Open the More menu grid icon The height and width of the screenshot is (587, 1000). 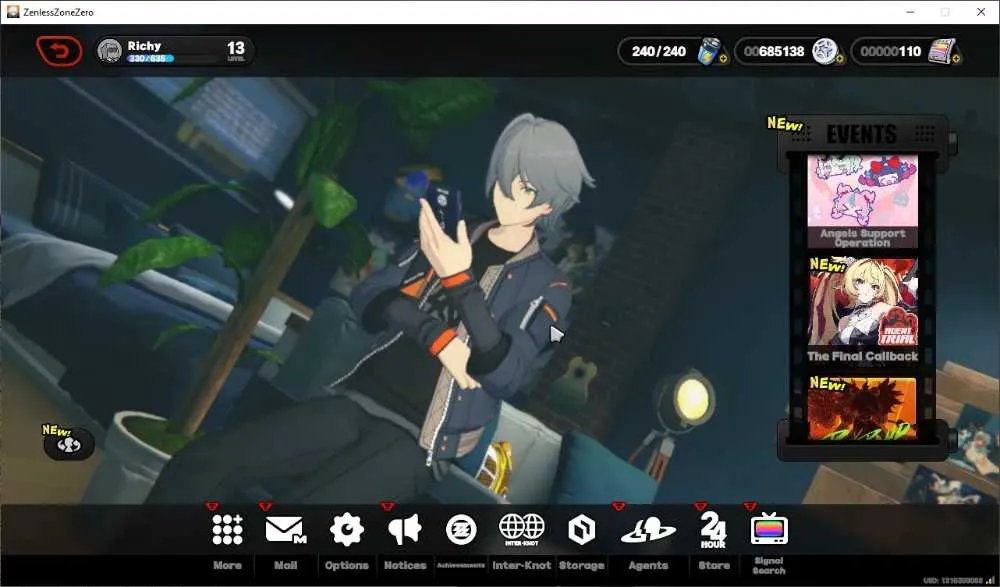pos(227,530)
